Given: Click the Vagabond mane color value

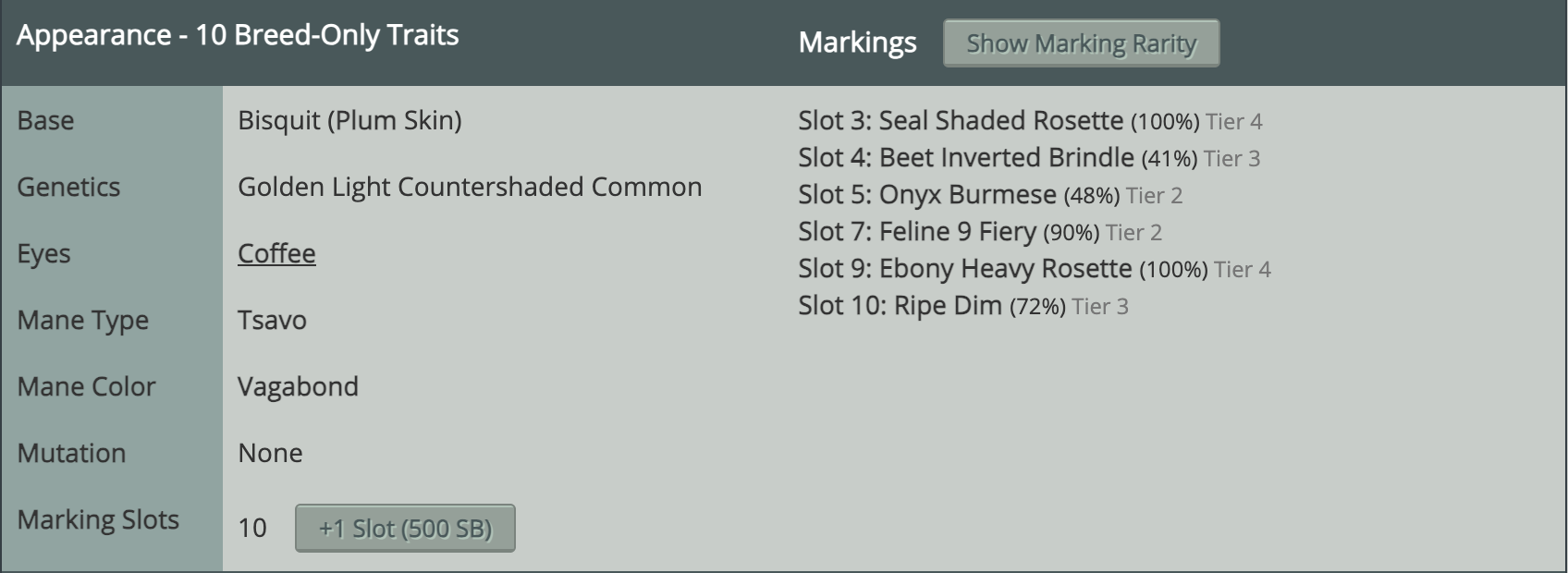Looking at the screenshot, I should (298, 386).
